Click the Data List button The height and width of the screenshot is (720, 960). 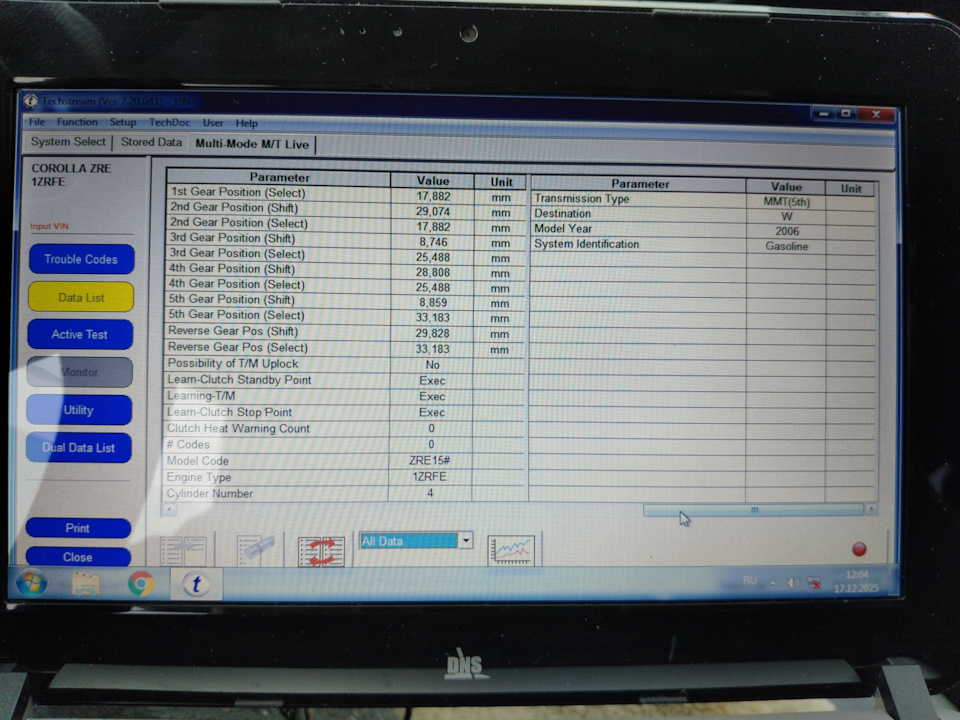(81, 297)
